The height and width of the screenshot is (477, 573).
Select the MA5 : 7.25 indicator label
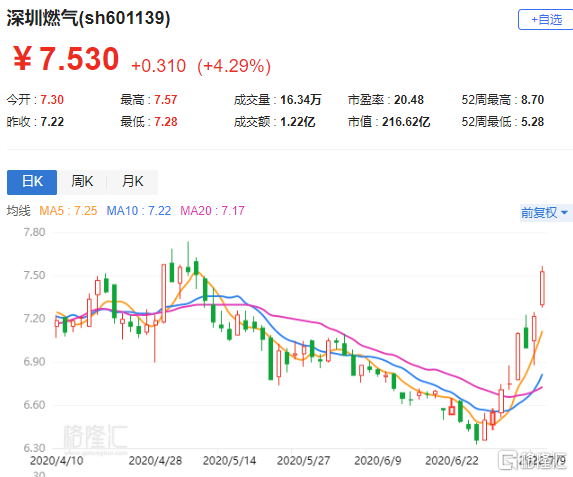[x=68, y=211]
